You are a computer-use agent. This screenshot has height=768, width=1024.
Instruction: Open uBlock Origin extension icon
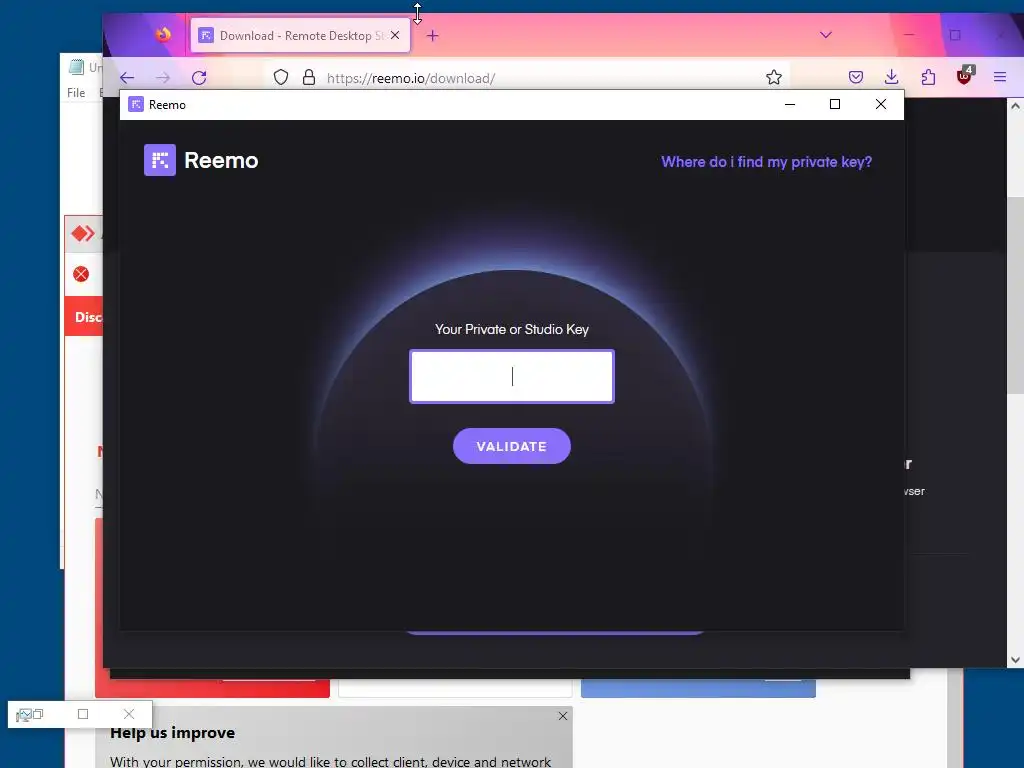tap(964, 76)
